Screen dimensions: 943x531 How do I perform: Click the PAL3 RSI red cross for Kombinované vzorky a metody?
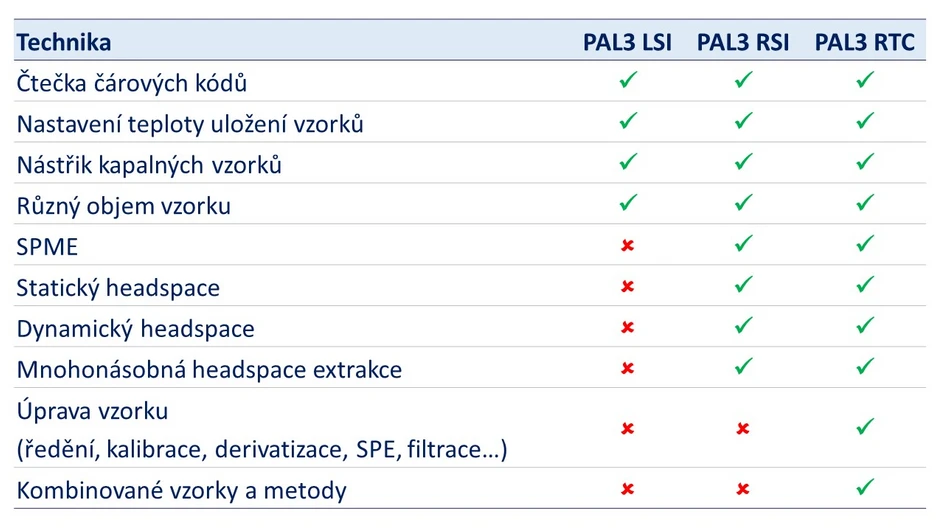click(x=743, y=490)
